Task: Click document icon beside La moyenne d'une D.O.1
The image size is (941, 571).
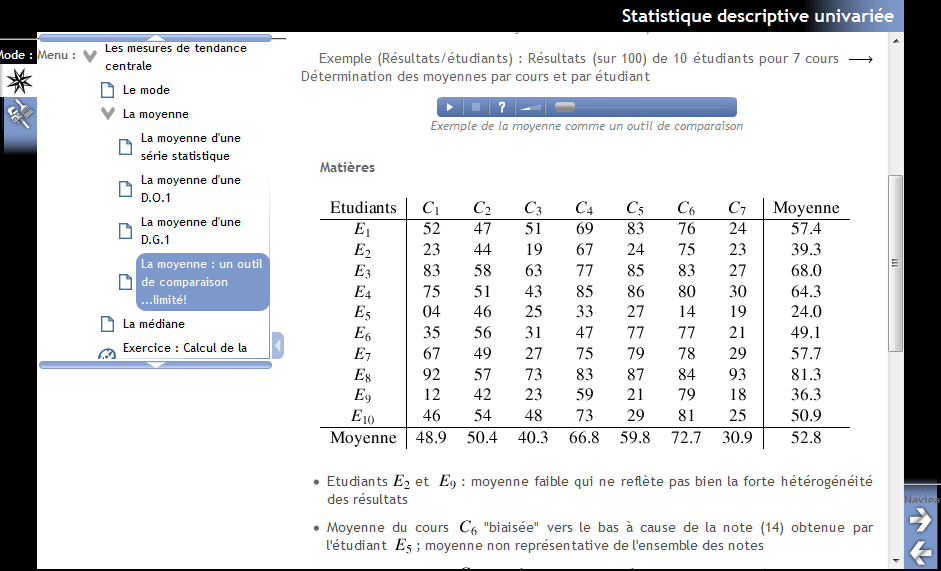Action: pos(125,189)
